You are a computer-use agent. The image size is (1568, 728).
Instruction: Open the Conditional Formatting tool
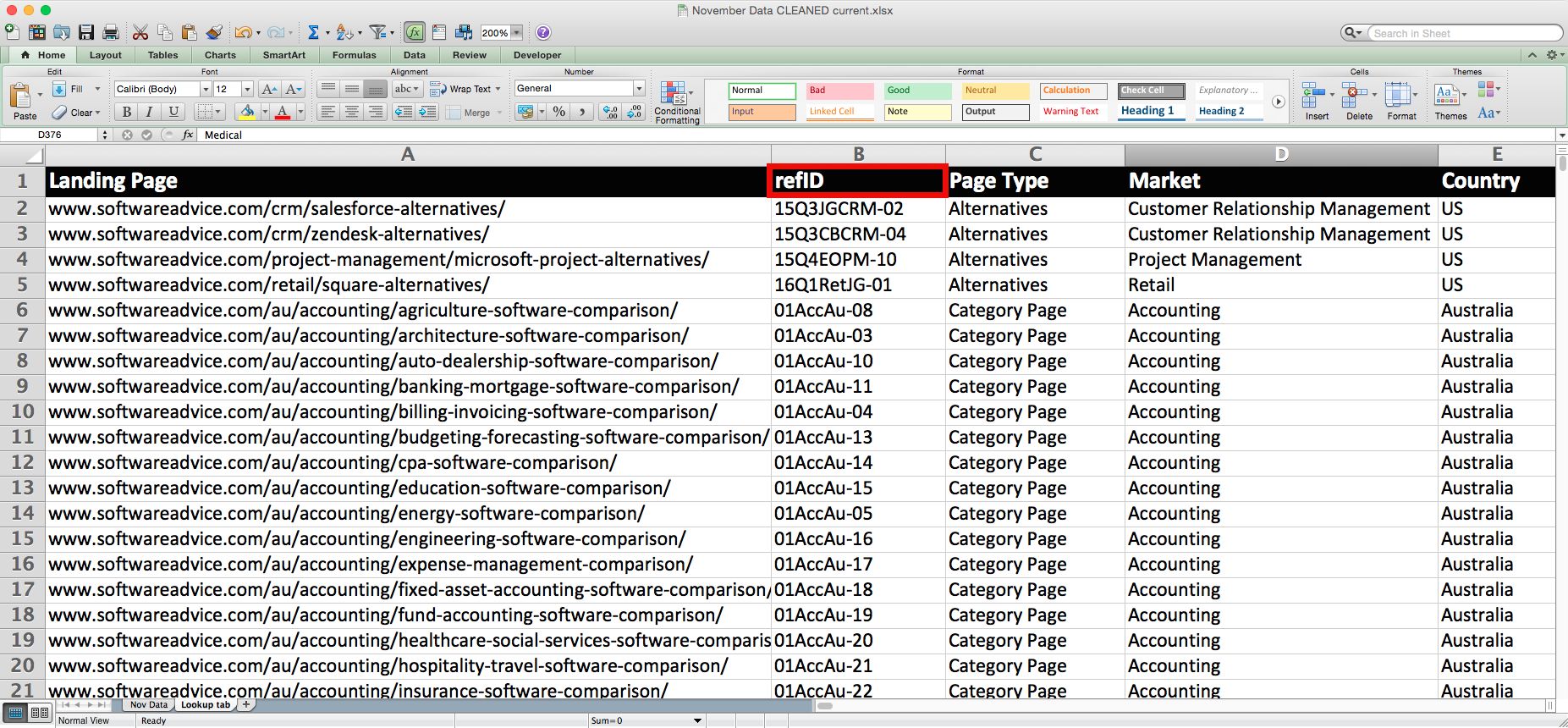676,102
